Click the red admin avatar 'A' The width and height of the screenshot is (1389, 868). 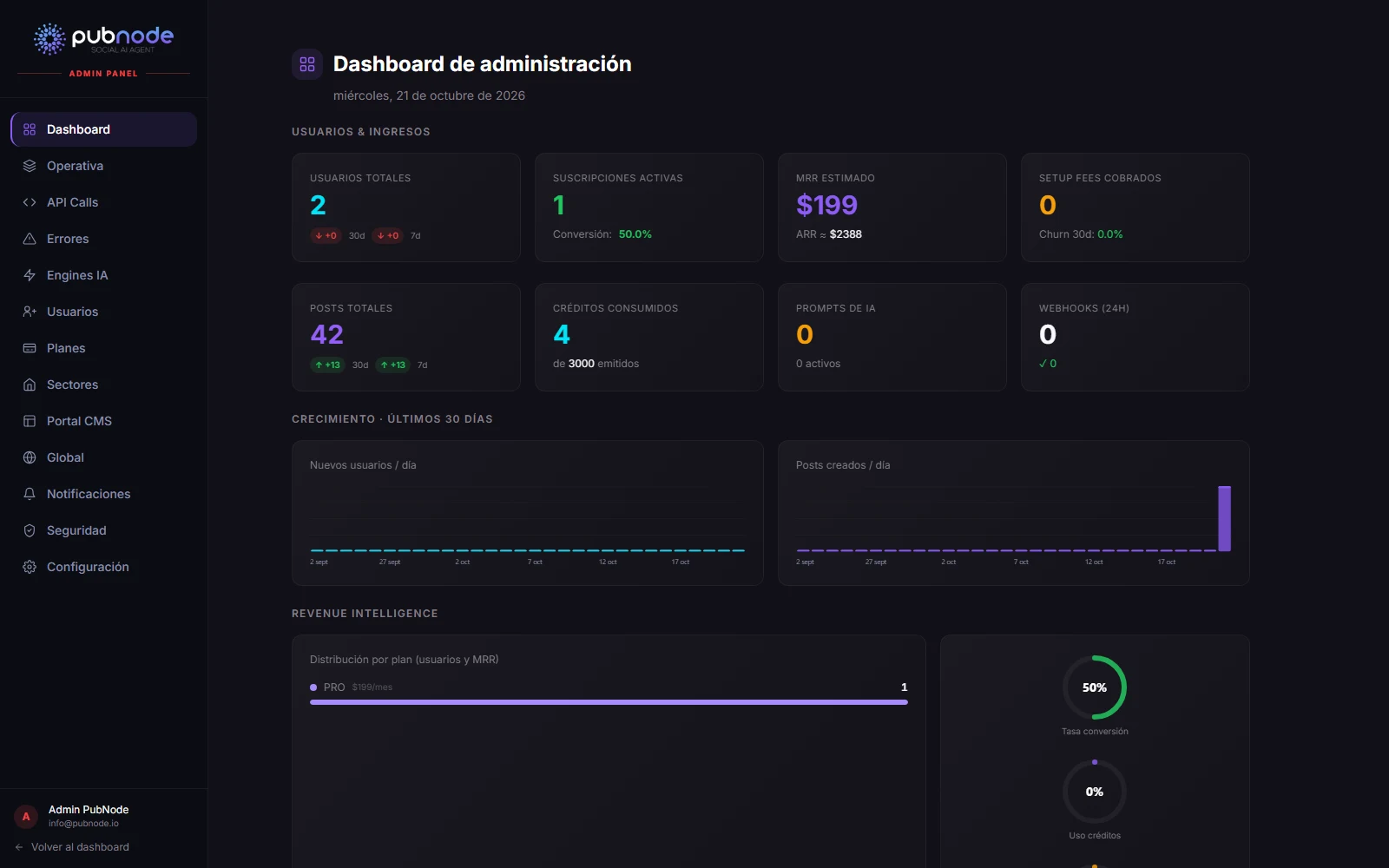pos(26,816)
